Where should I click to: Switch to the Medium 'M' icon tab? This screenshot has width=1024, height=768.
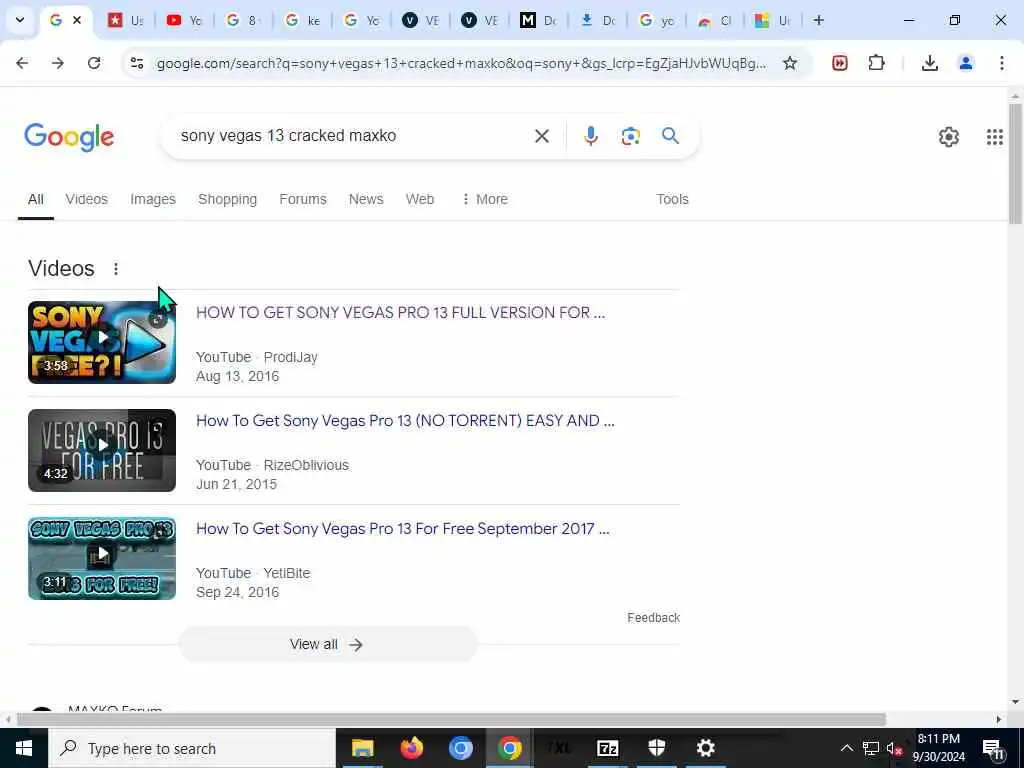(538, 20)
